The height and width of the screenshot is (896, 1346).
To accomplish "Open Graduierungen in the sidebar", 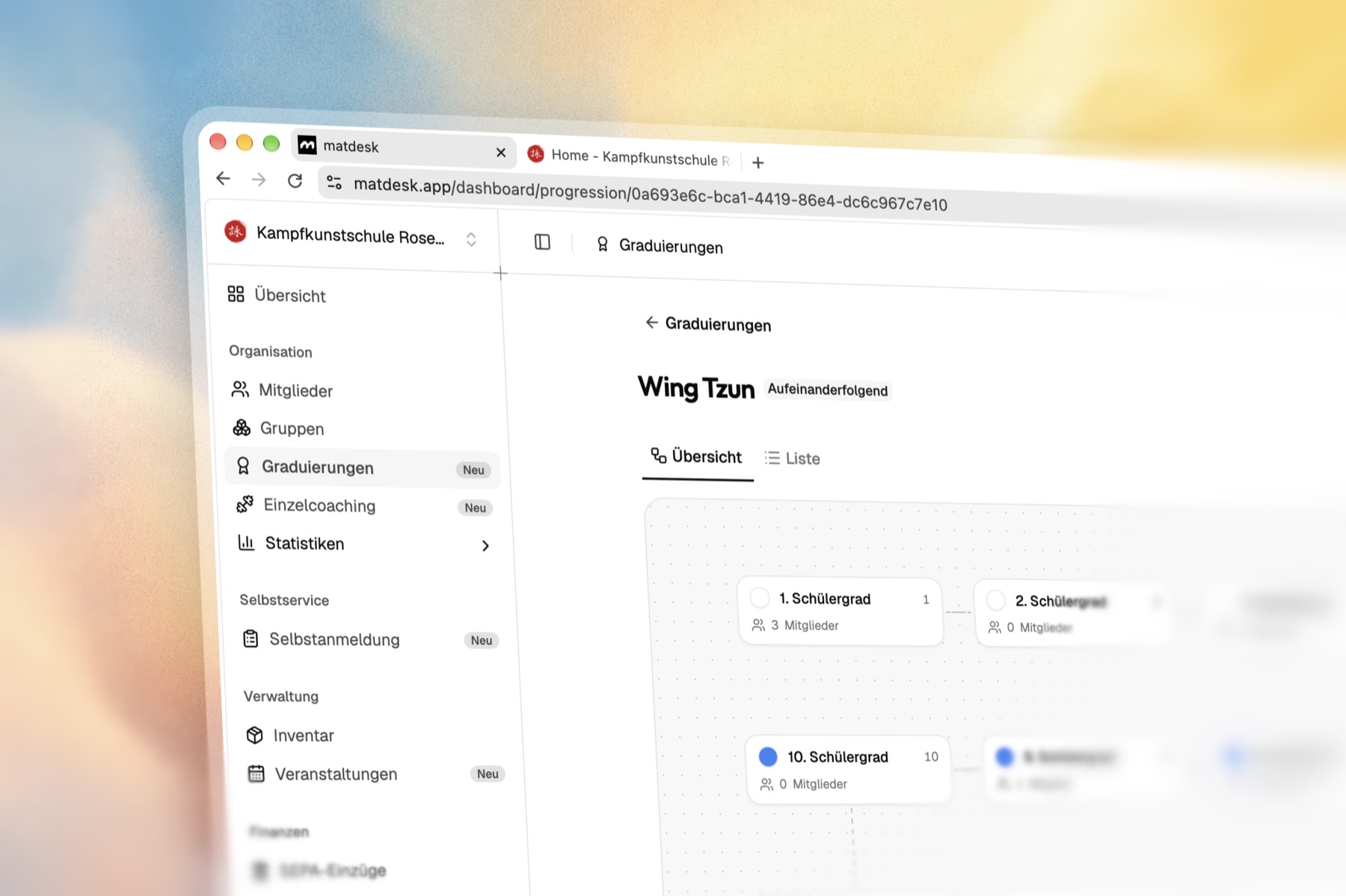I will tap(362, 468).
